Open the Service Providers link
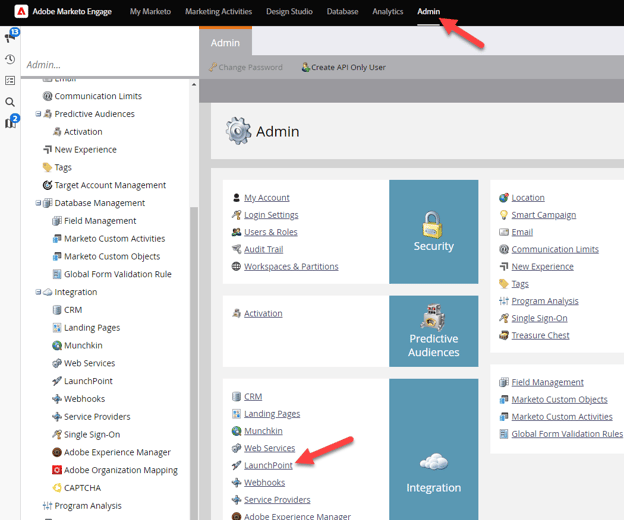624x520 pixels. pos(277,500)
